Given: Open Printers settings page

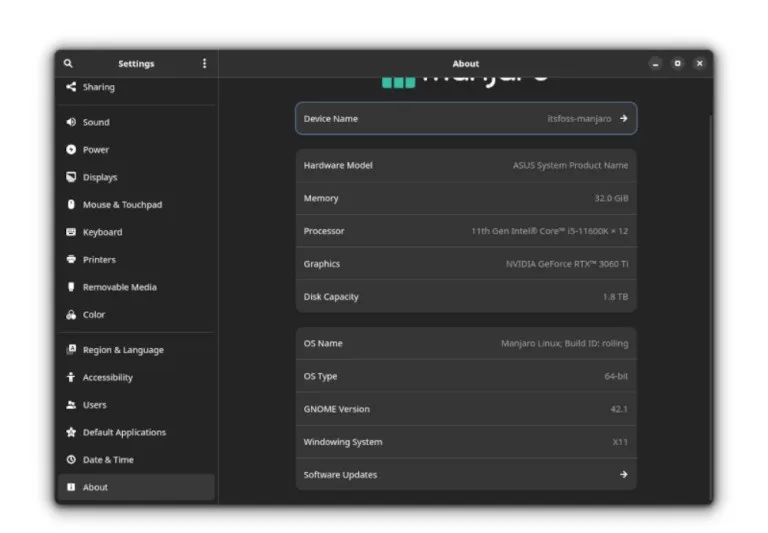Looking at the screenshot, I should 136,259.
